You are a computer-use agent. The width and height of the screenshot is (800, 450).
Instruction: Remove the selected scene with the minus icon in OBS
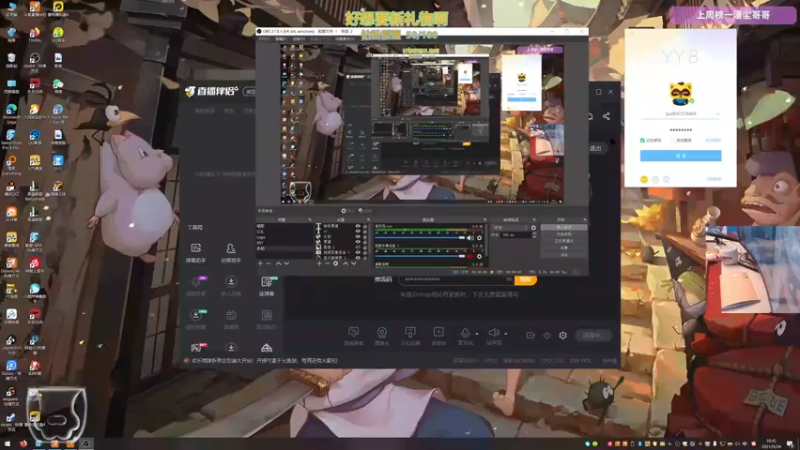click(x=268, y=263)
